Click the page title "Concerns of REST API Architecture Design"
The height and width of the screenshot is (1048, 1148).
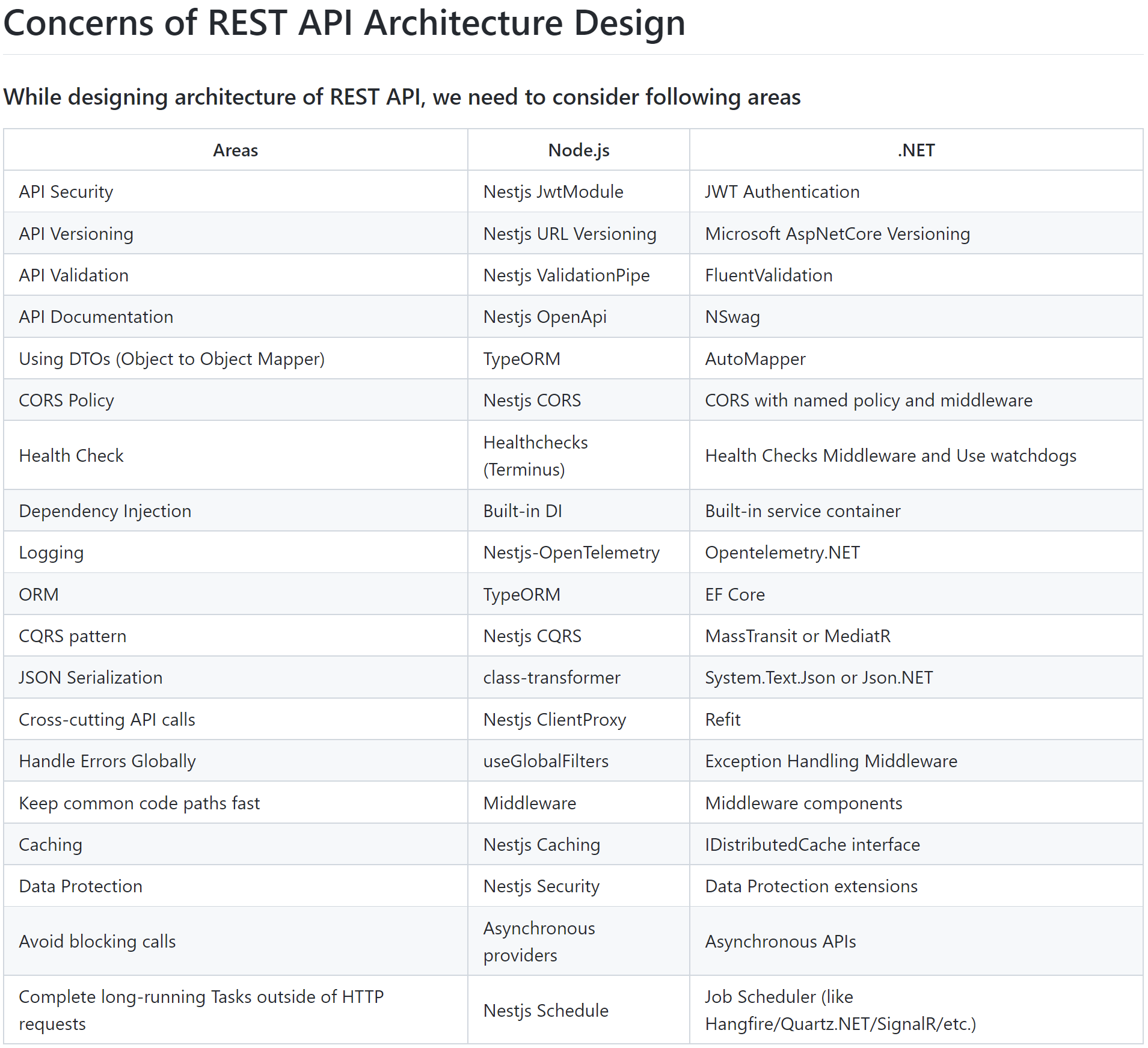point(344,23)
